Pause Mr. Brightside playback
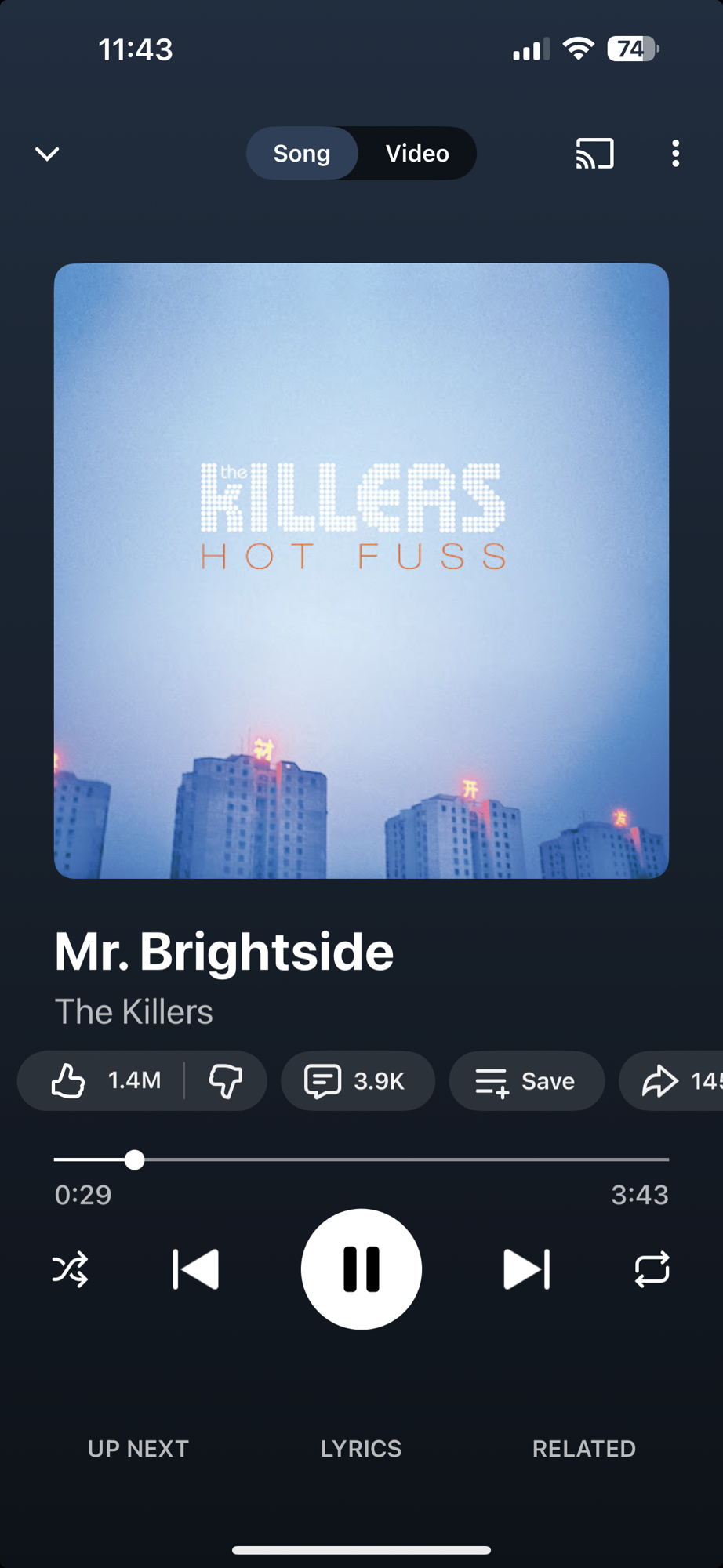This screenshot has width=723, height=1568. [x=361, y=1269]
